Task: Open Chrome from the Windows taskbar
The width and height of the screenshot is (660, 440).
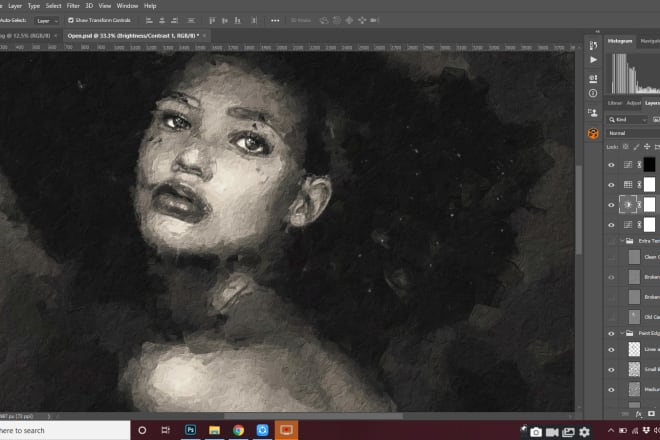Action: (x=238, y=430)
